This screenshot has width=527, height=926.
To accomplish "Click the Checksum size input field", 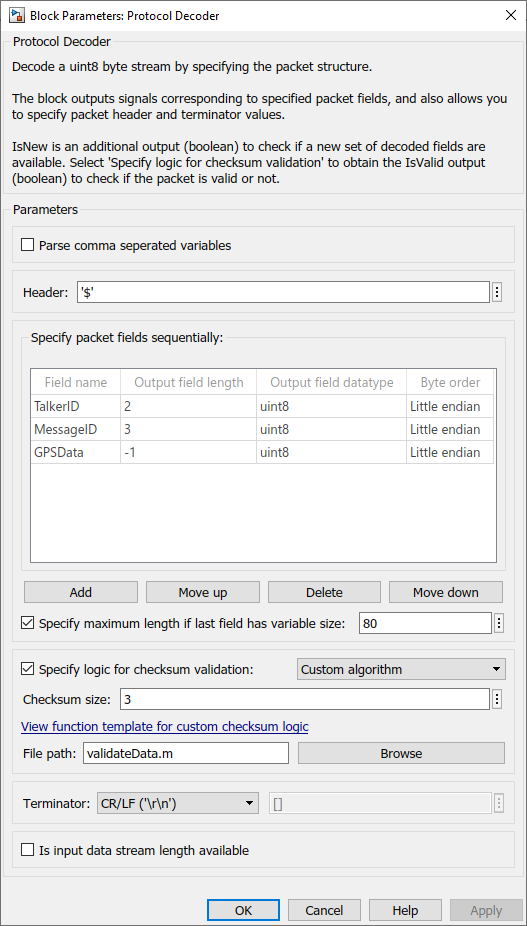I will point(305,700).
